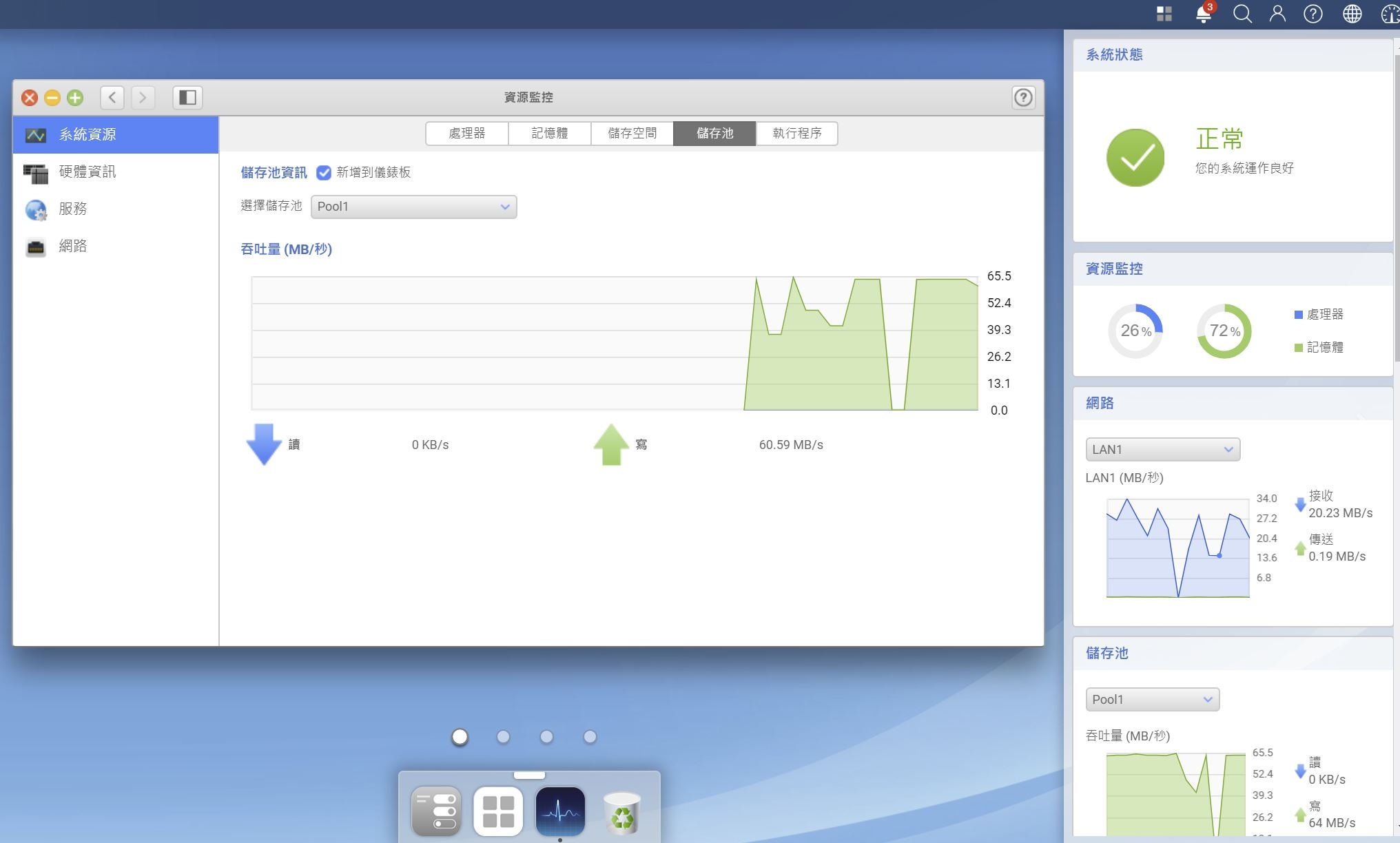Click the LAN1 network traffic chart
Viewport: 1400px width, 843px height.
click(x=1177, y=548)
